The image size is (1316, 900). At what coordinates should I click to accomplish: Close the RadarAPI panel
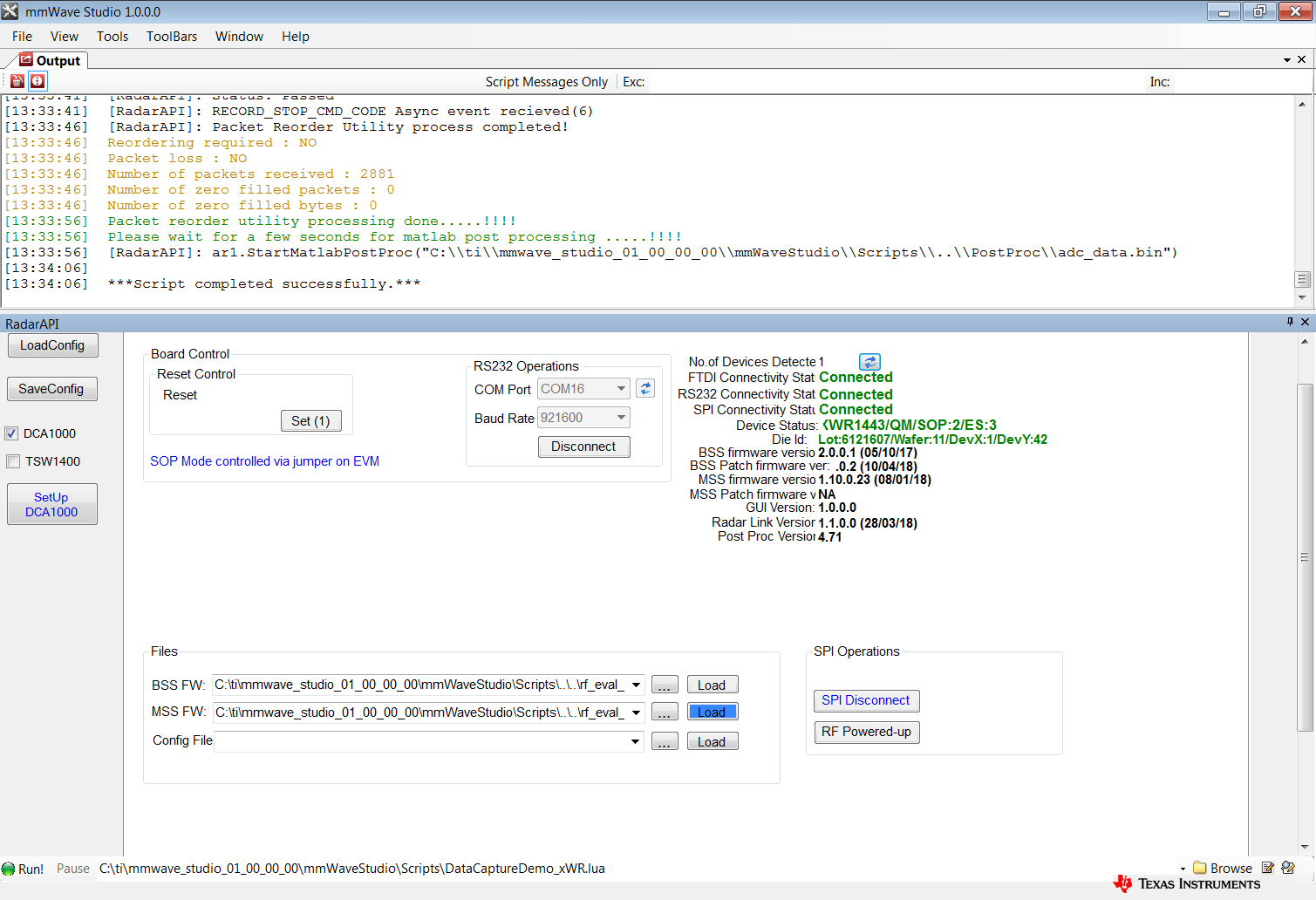1305,322
